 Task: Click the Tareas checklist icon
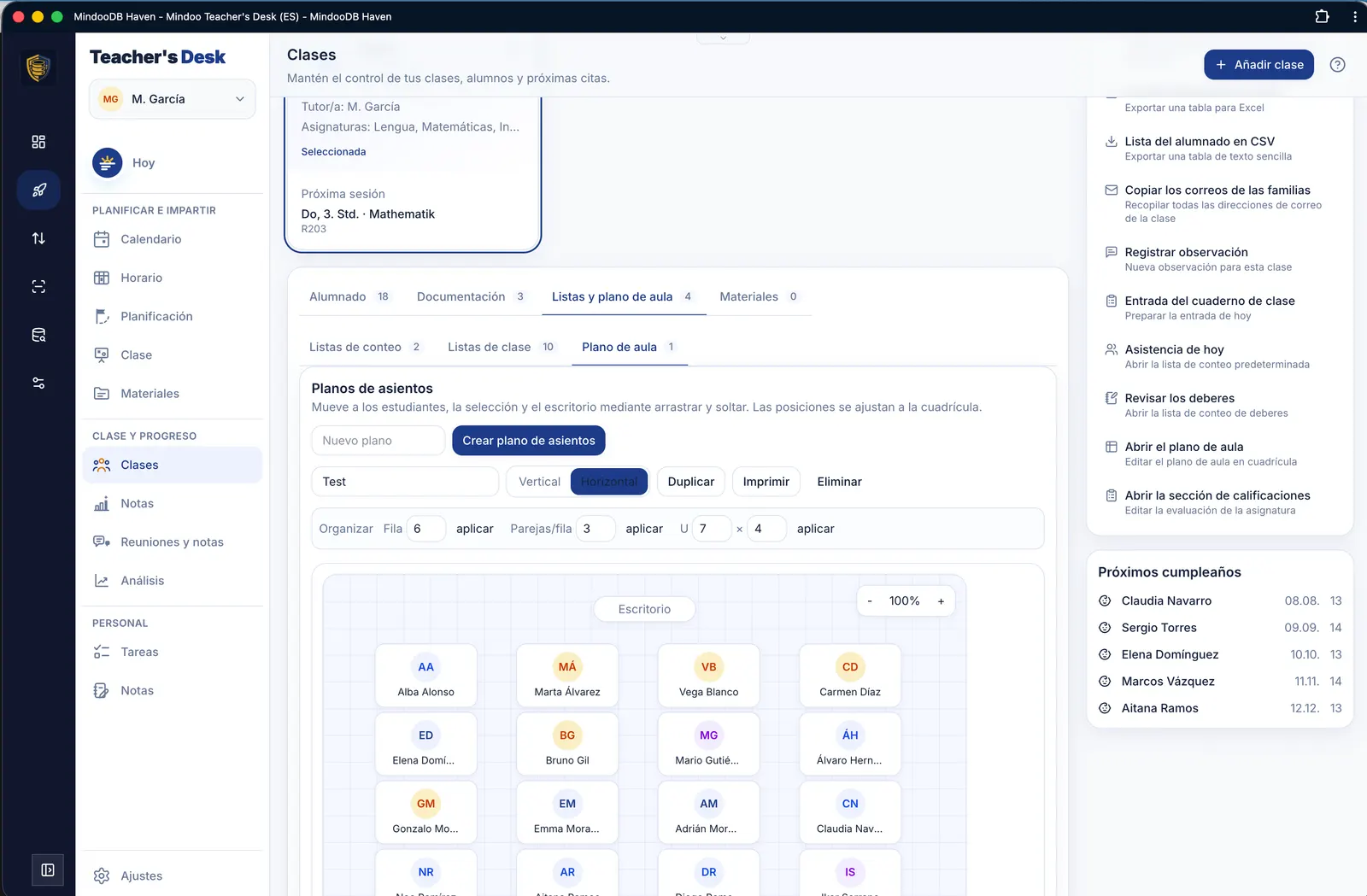[102, 652]
